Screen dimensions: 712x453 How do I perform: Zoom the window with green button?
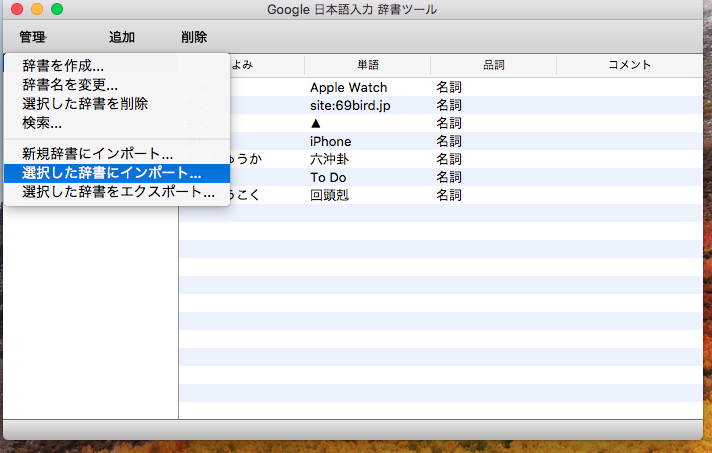tap(57, 9)
